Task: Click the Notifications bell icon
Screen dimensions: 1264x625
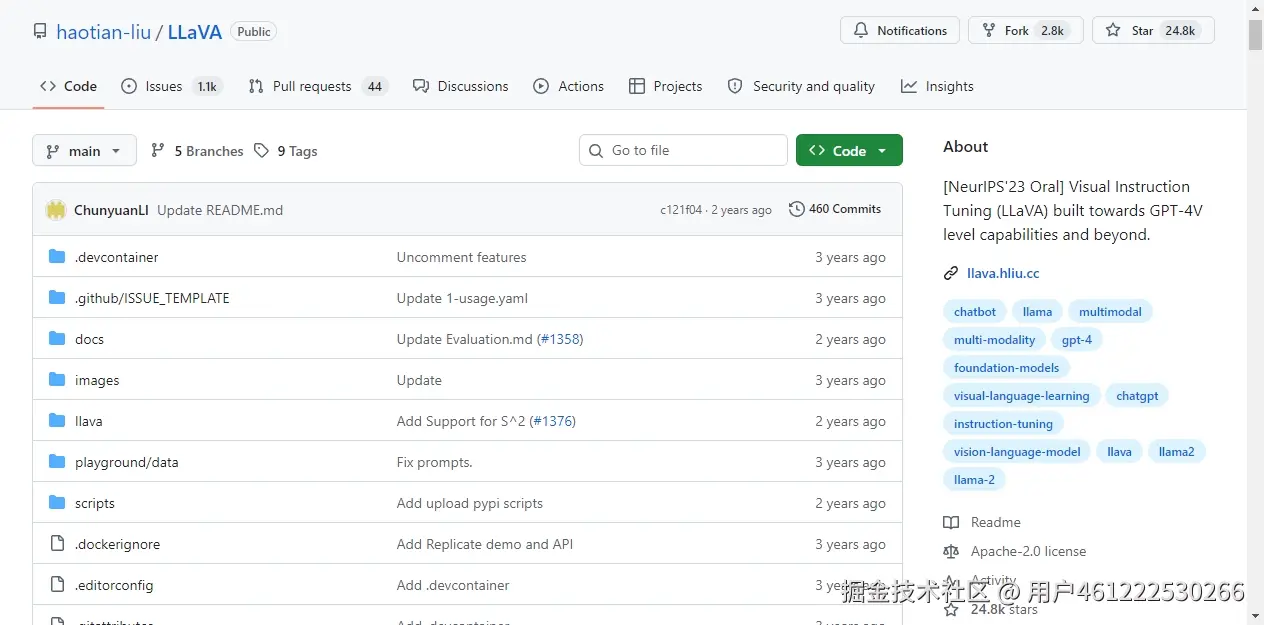Action: click(861, 31)
